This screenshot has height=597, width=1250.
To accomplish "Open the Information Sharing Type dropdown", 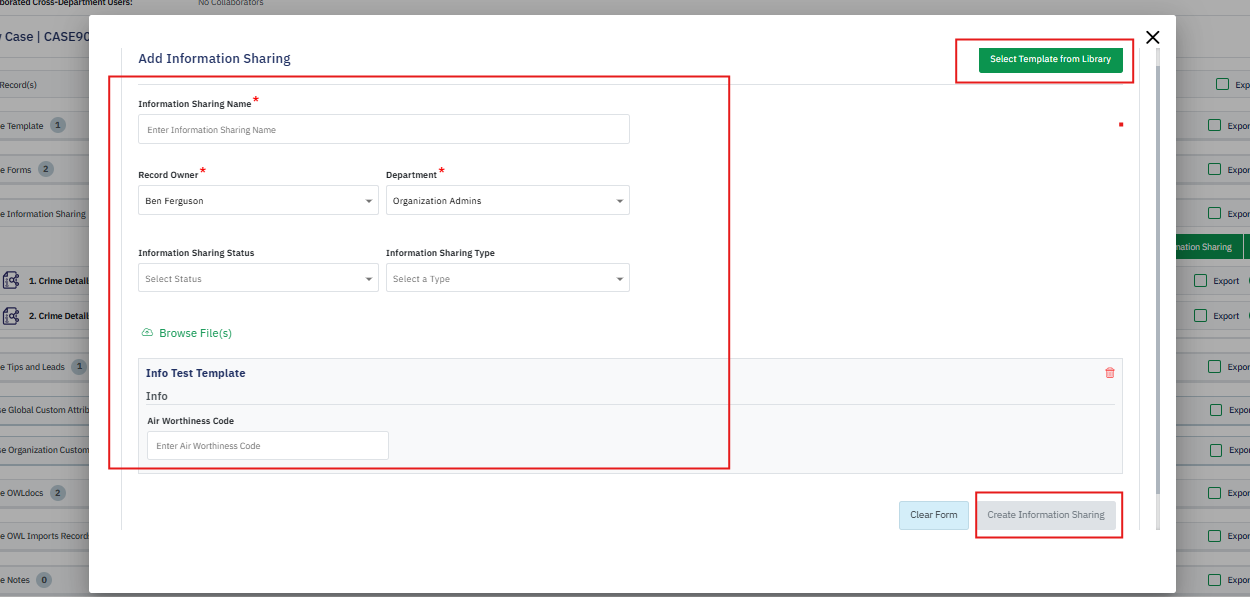I will [507, 279].
